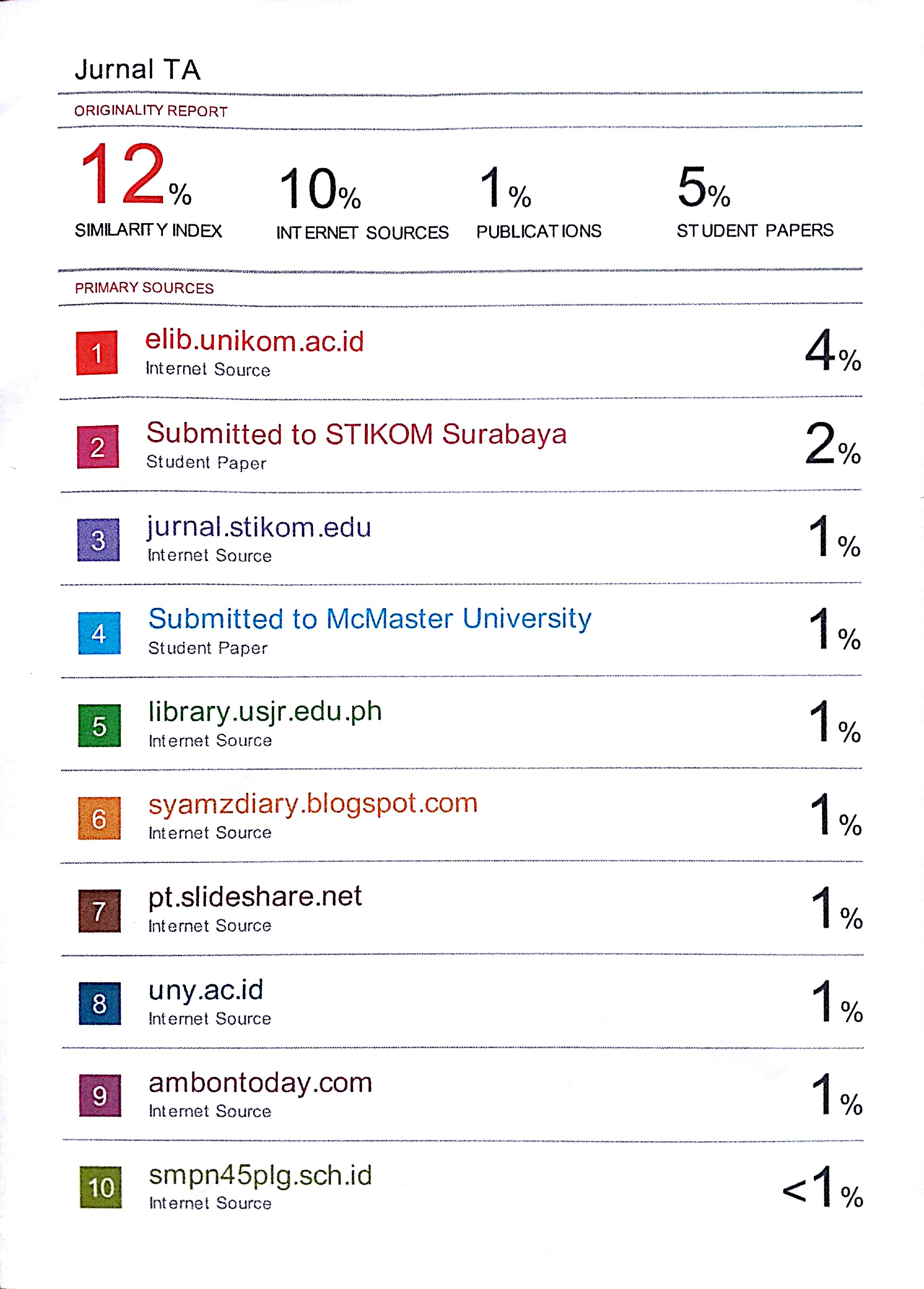Click the brown number 7 source badge

coord(99,911)
